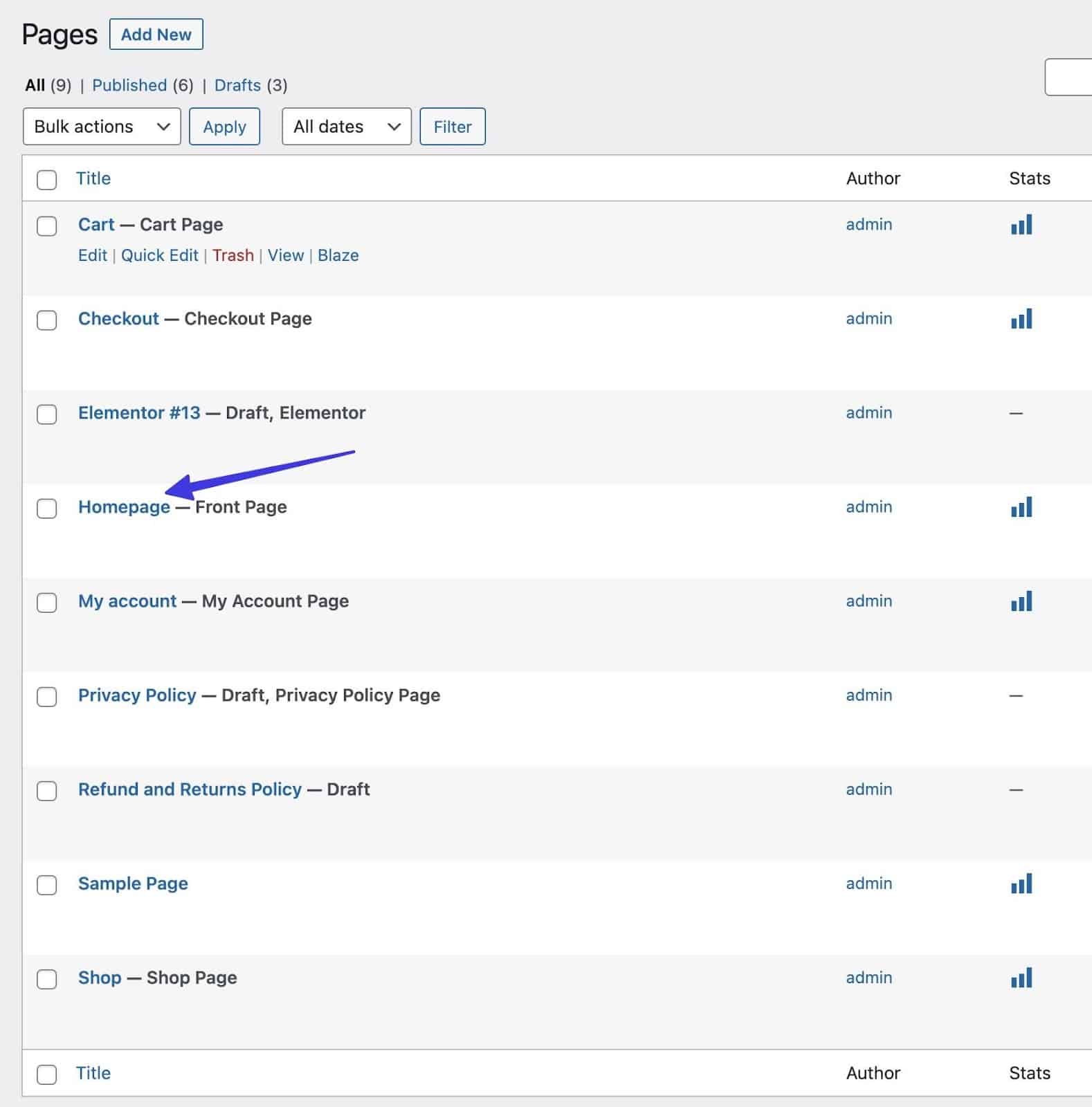Open Quick Edit for the Cart page
This screenshot has height=1107, width=1092.
[x=160, y=255]
